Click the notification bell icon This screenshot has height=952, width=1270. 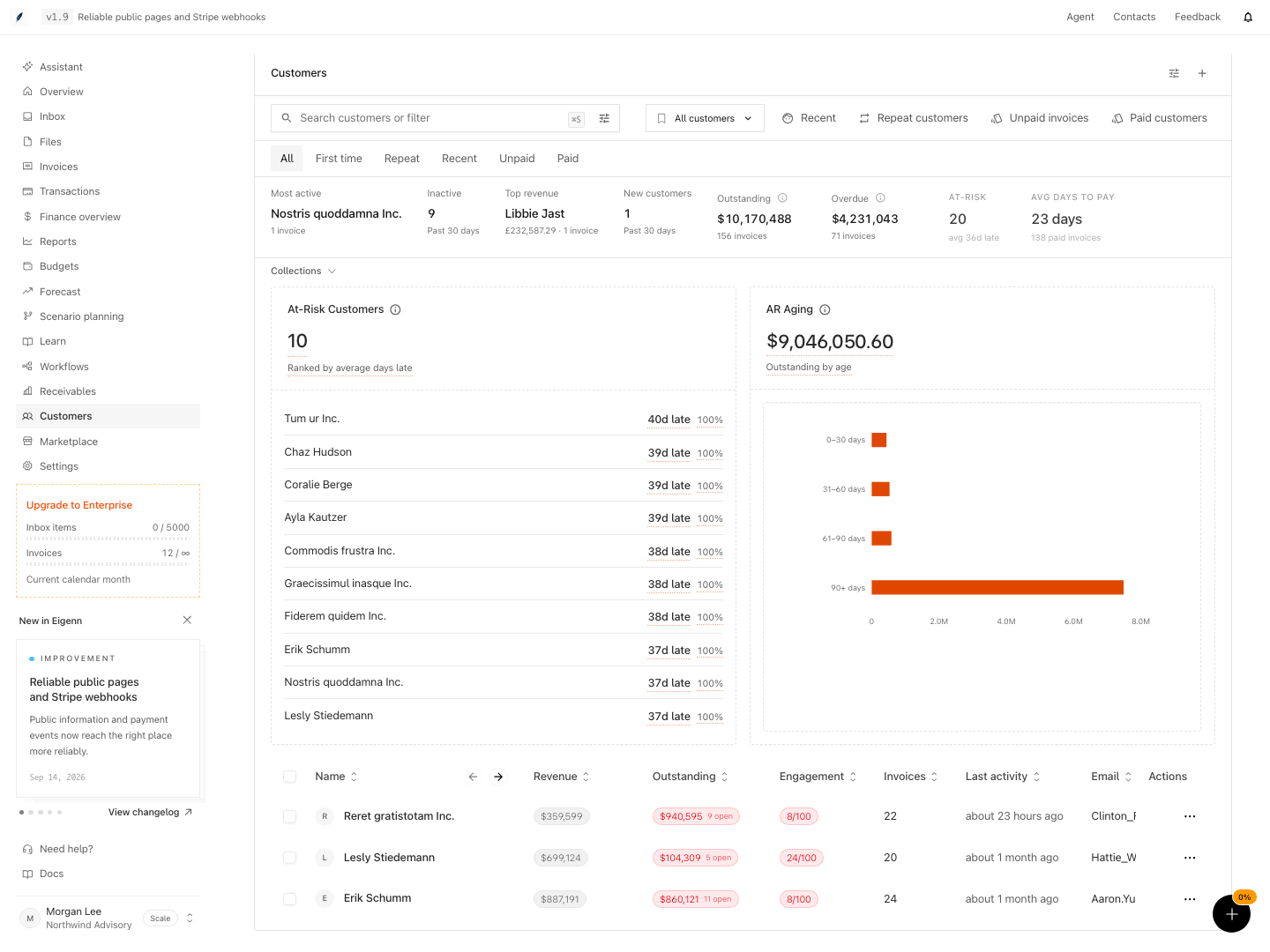[1248, 17]
